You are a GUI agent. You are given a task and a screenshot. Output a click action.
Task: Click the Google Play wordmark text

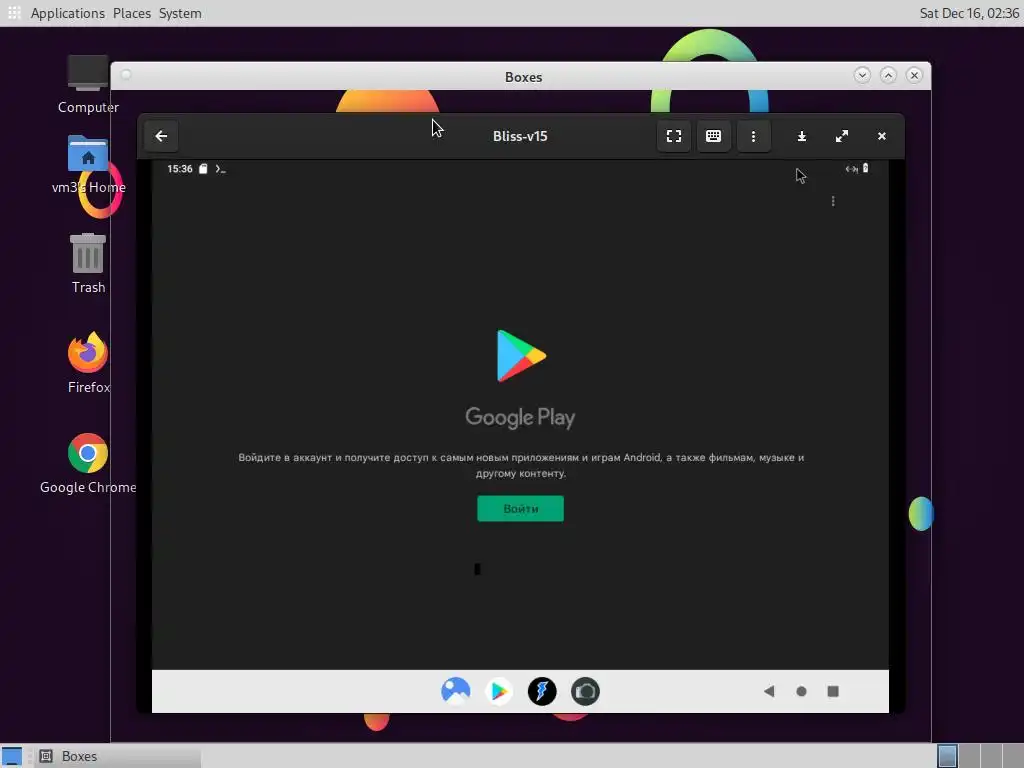(x=520, y=417)
